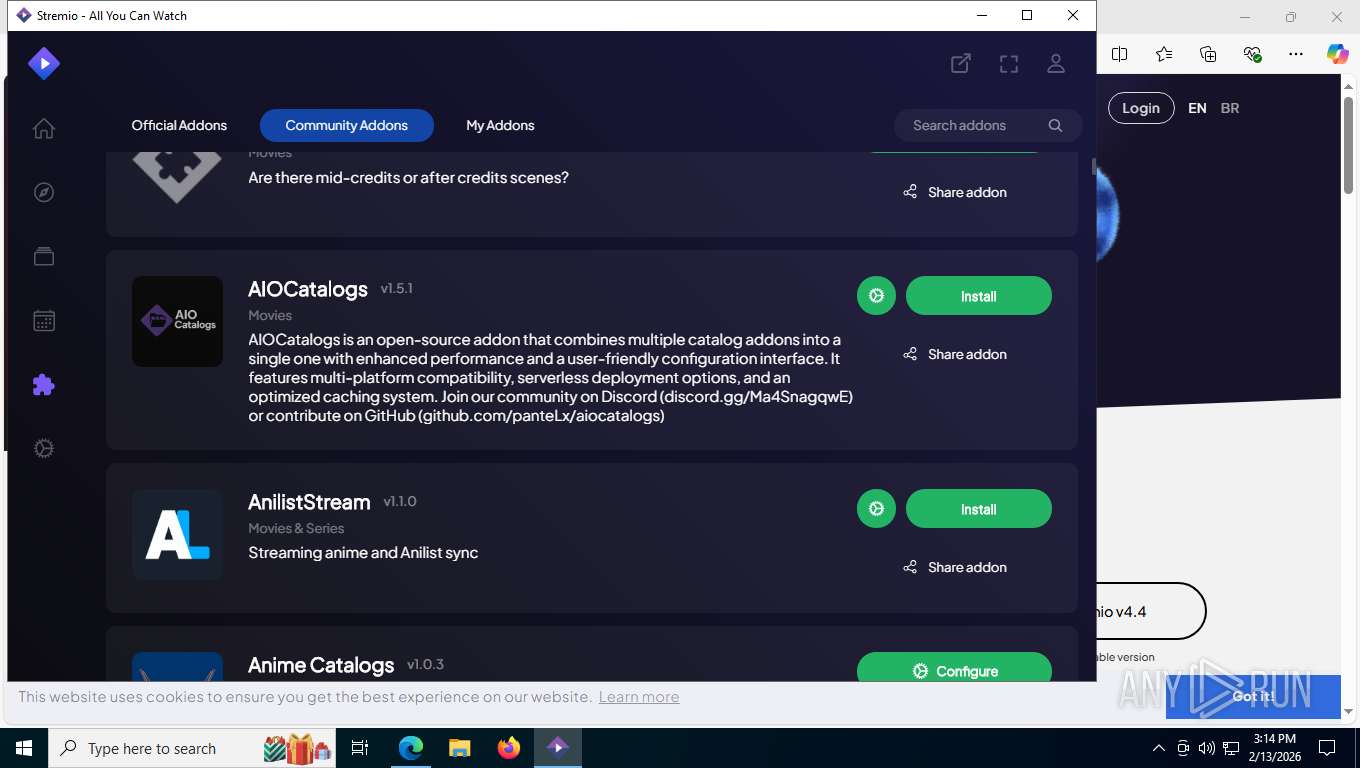Open Microsoft Edge from taskbar
The width and height of the screenshot is (1360, 768).
coord(411,748)
